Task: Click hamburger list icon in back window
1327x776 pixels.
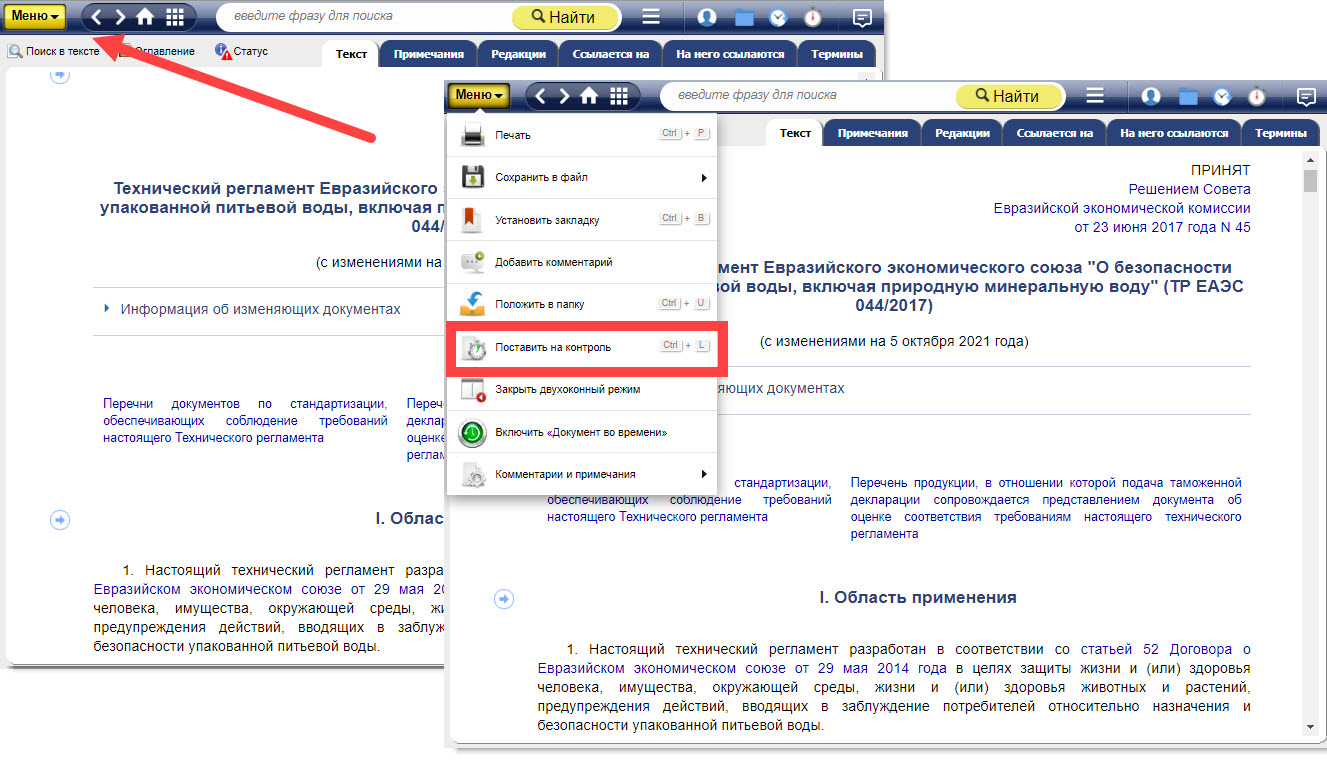Action: (651, 16)
